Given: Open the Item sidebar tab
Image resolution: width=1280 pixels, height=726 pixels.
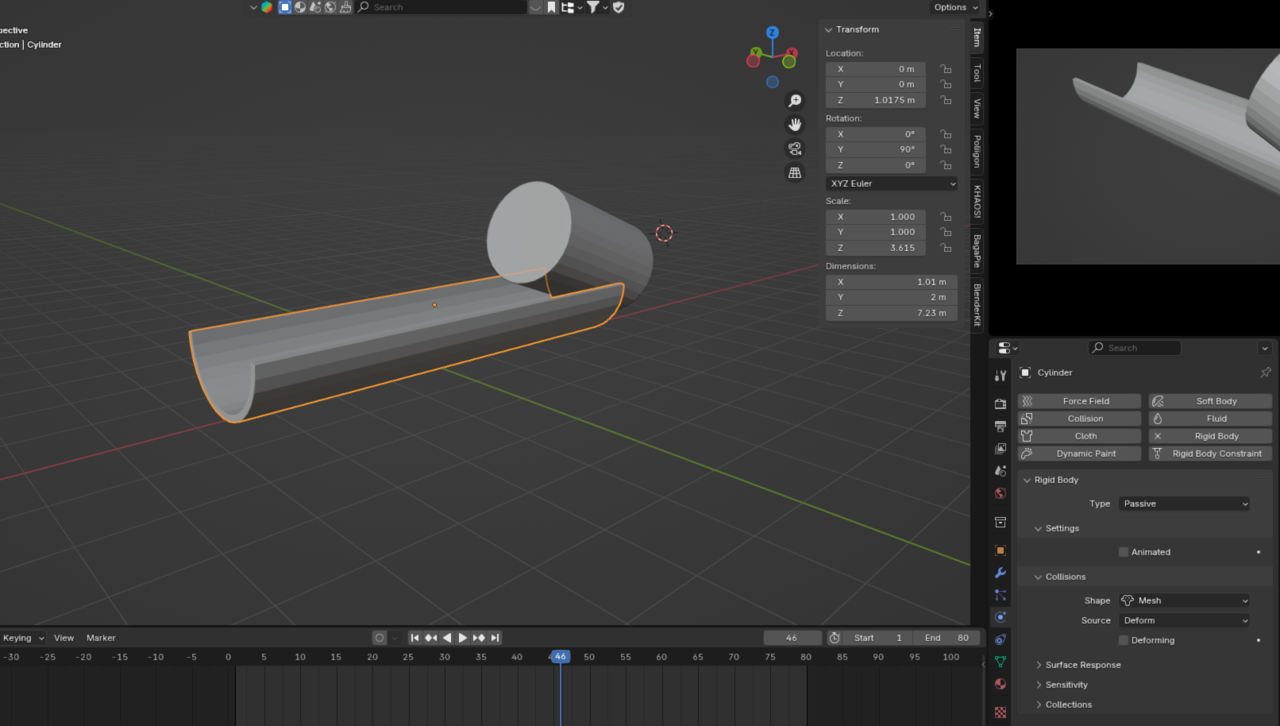Looking at the screenshot, I should point(977,37).
